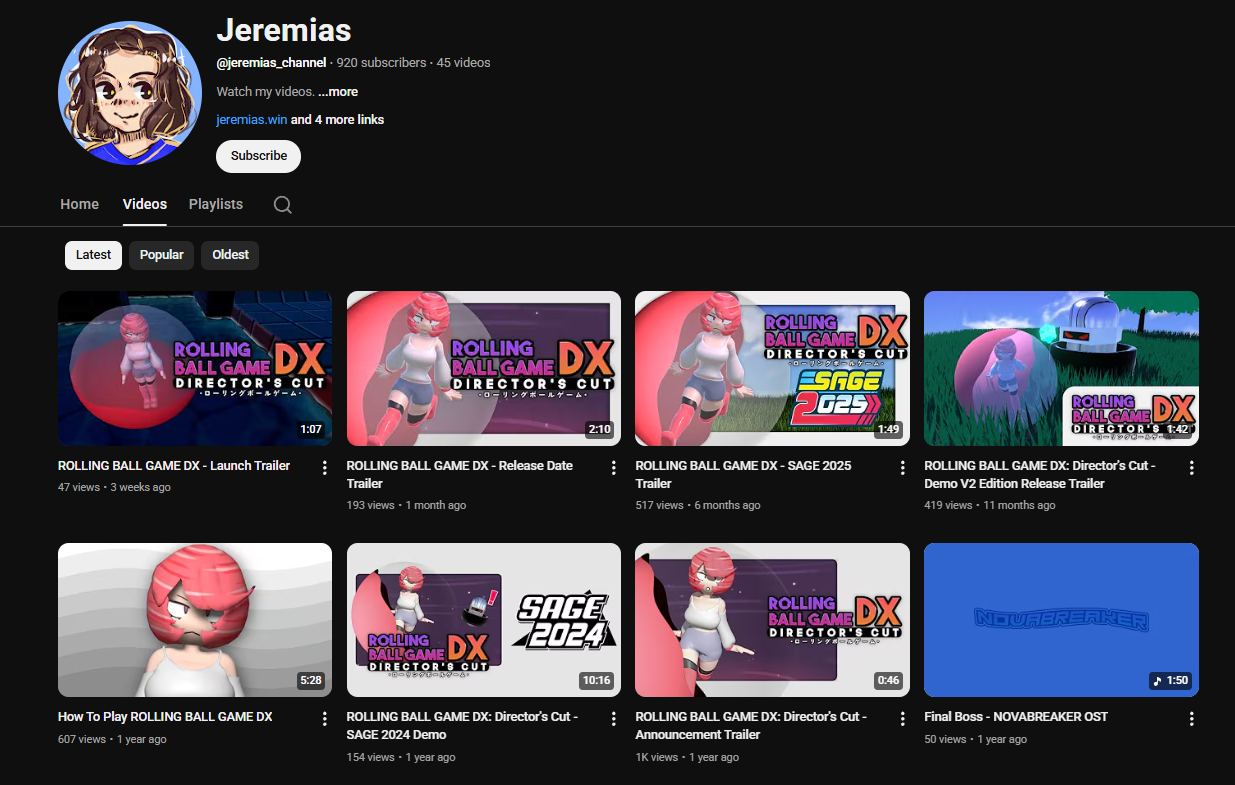This screenshot has height=785, width=1235.
Task: Expand channel description with ...more
Action: (338, 91)
